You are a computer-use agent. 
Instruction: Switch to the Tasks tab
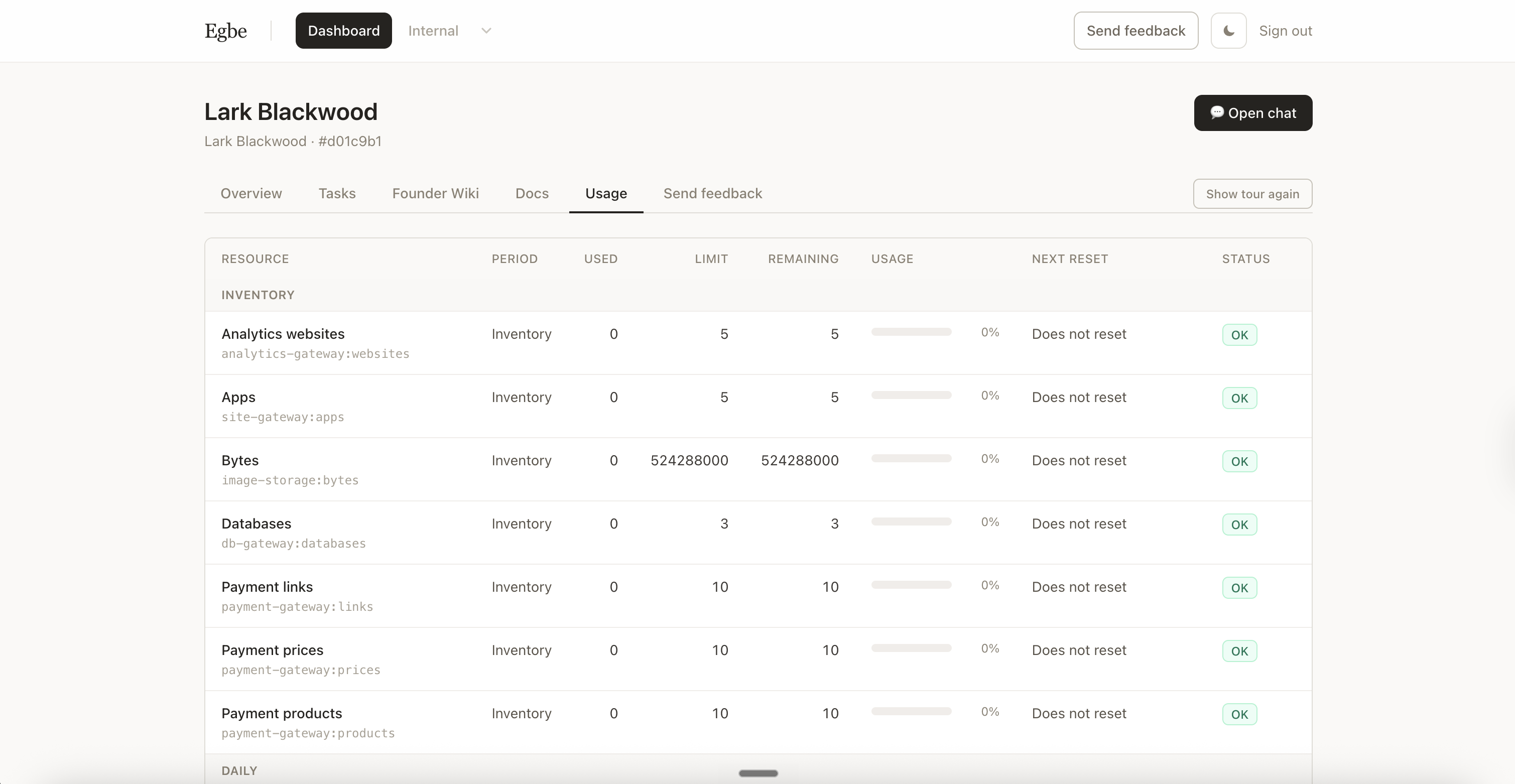tap(337, 194)
